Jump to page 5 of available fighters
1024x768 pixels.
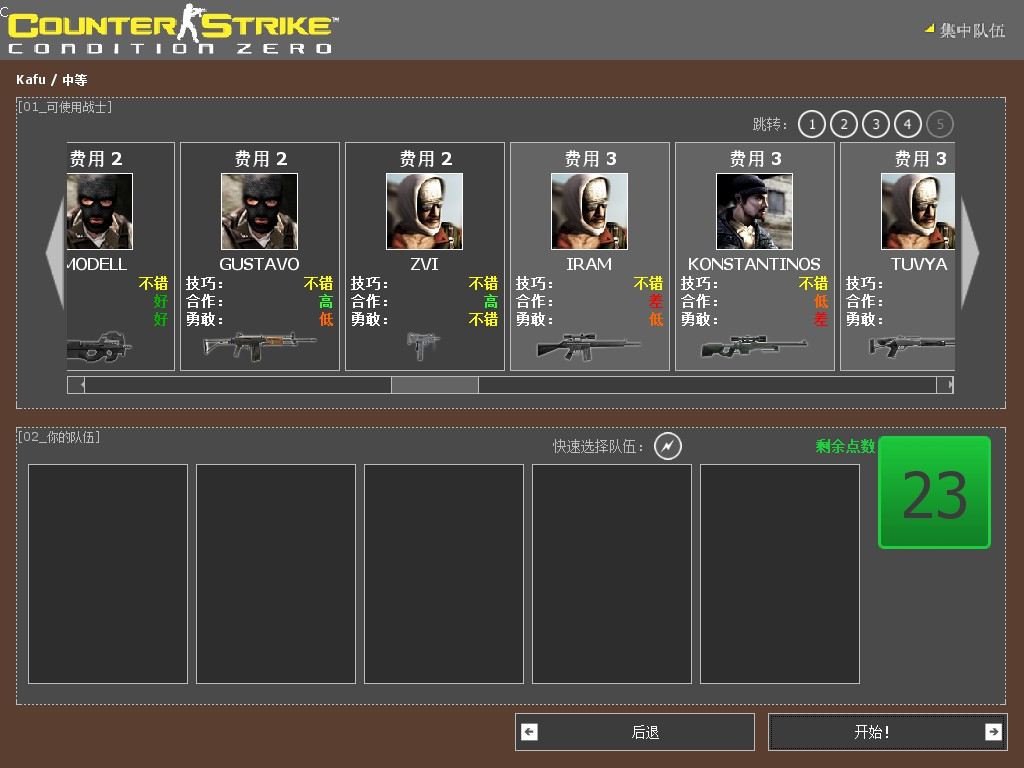point(940,124)
